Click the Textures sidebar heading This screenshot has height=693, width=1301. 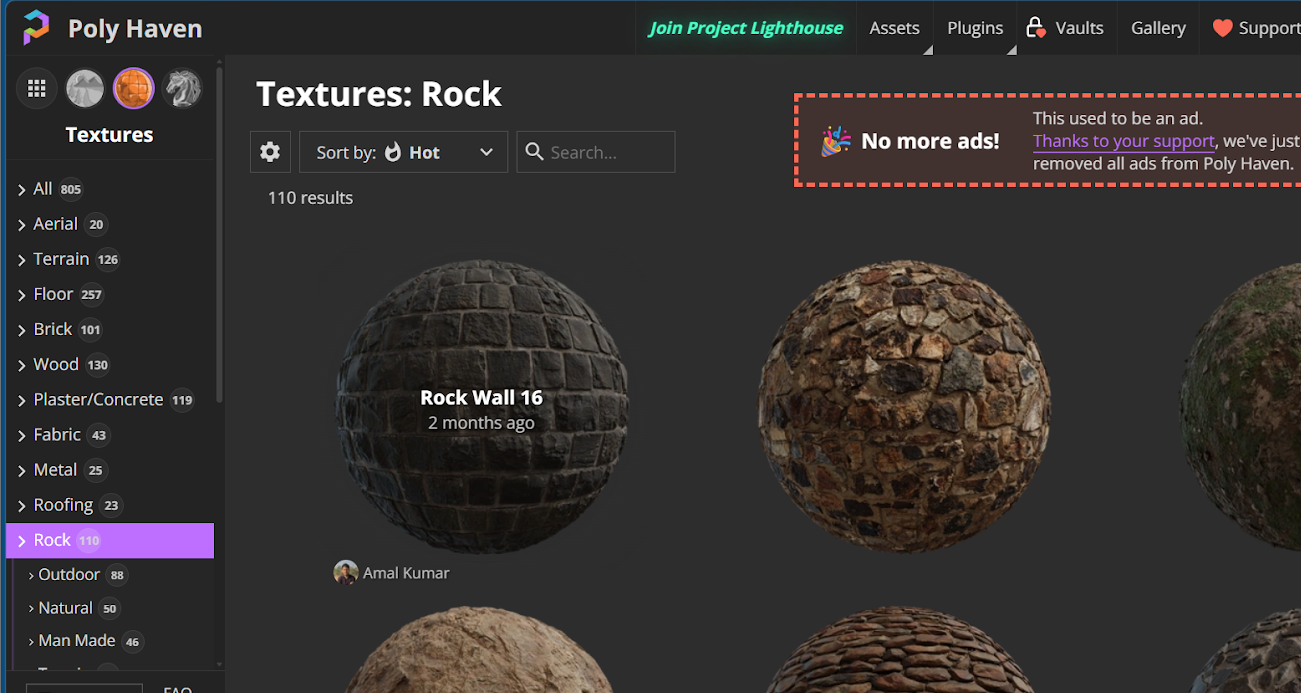click(x=109, y=135)
